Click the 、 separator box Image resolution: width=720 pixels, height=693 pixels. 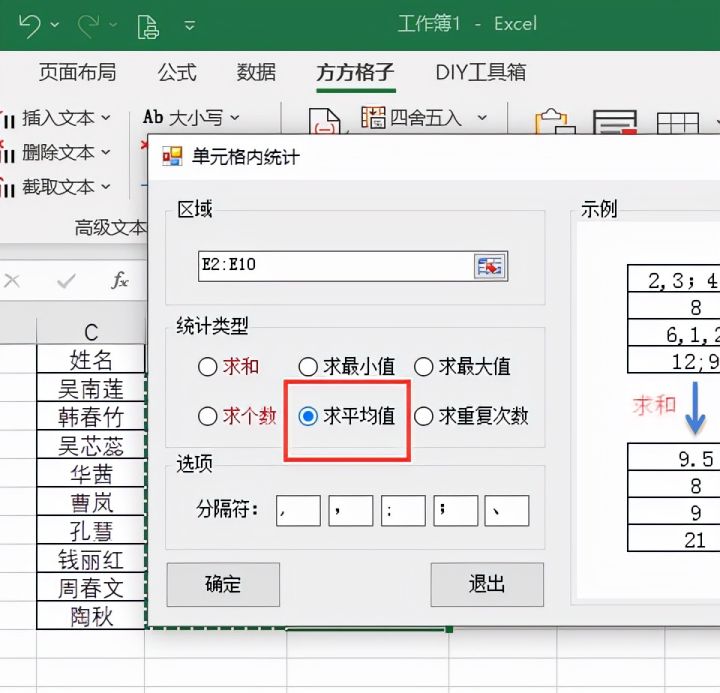[507, 510]
